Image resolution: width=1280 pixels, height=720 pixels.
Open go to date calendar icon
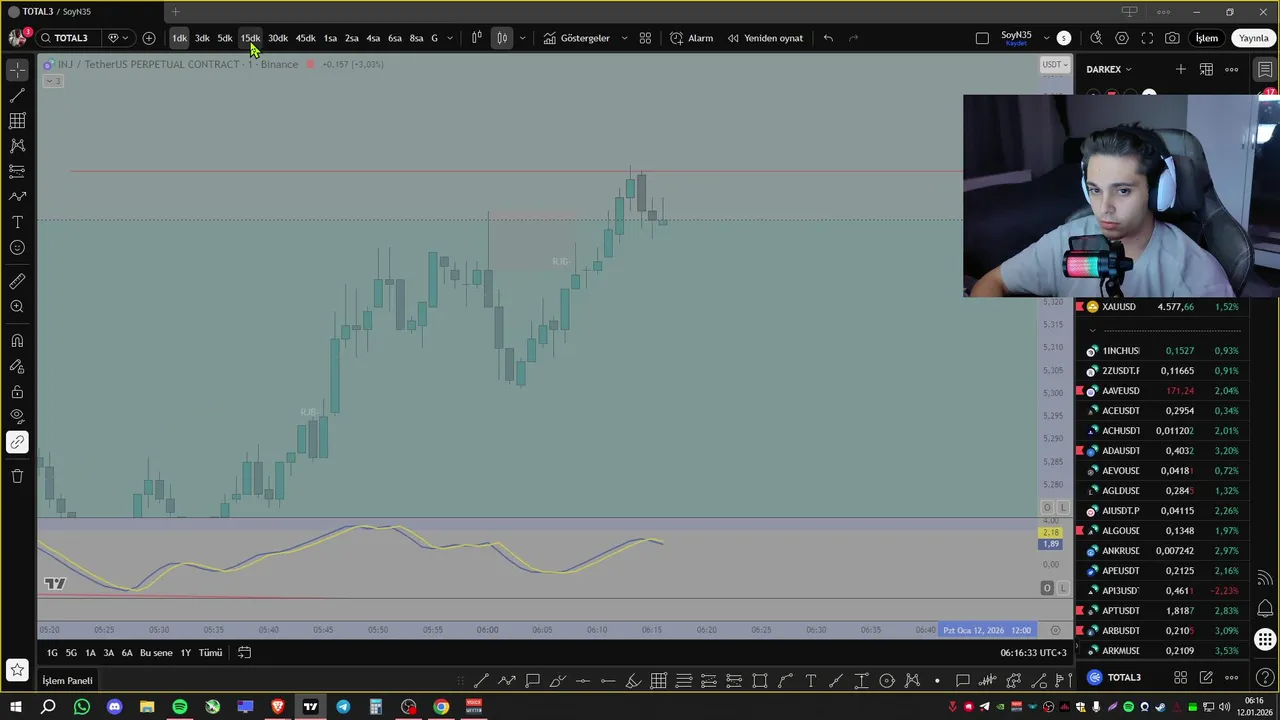244,653
